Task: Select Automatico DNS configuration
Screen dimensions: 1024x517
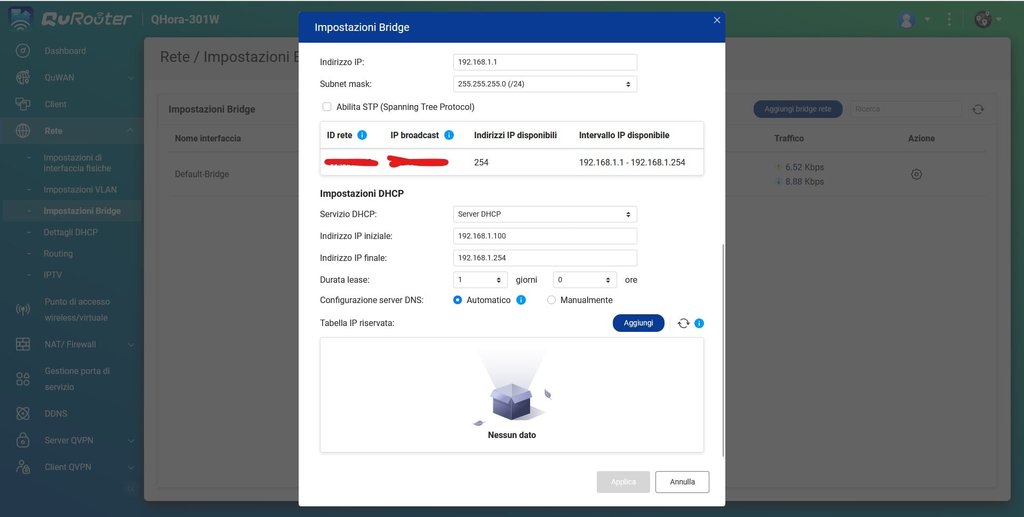Action: [x=458, y=300]
